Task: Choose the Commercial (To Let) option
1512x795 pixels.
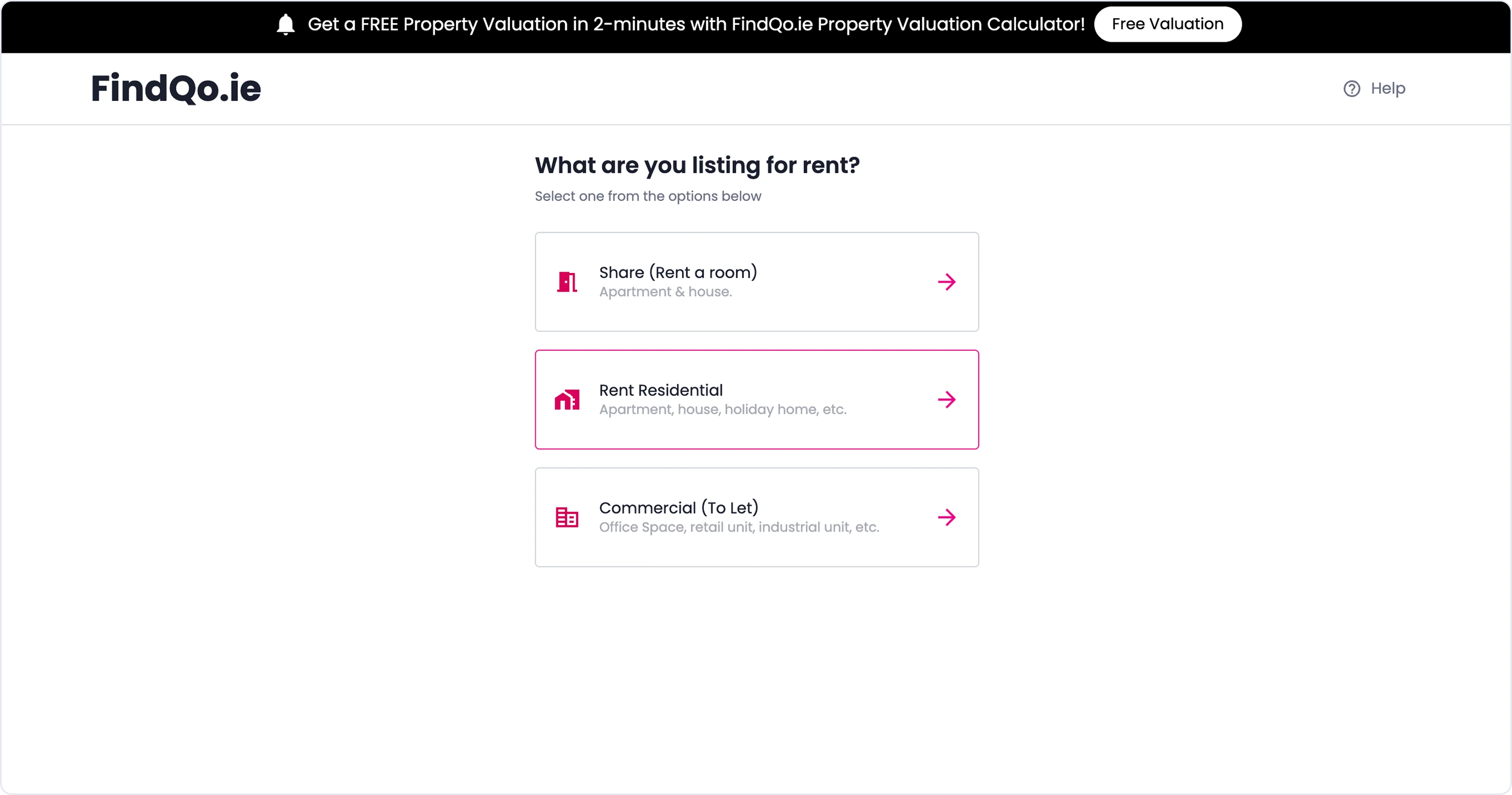Action: [756, 517]
